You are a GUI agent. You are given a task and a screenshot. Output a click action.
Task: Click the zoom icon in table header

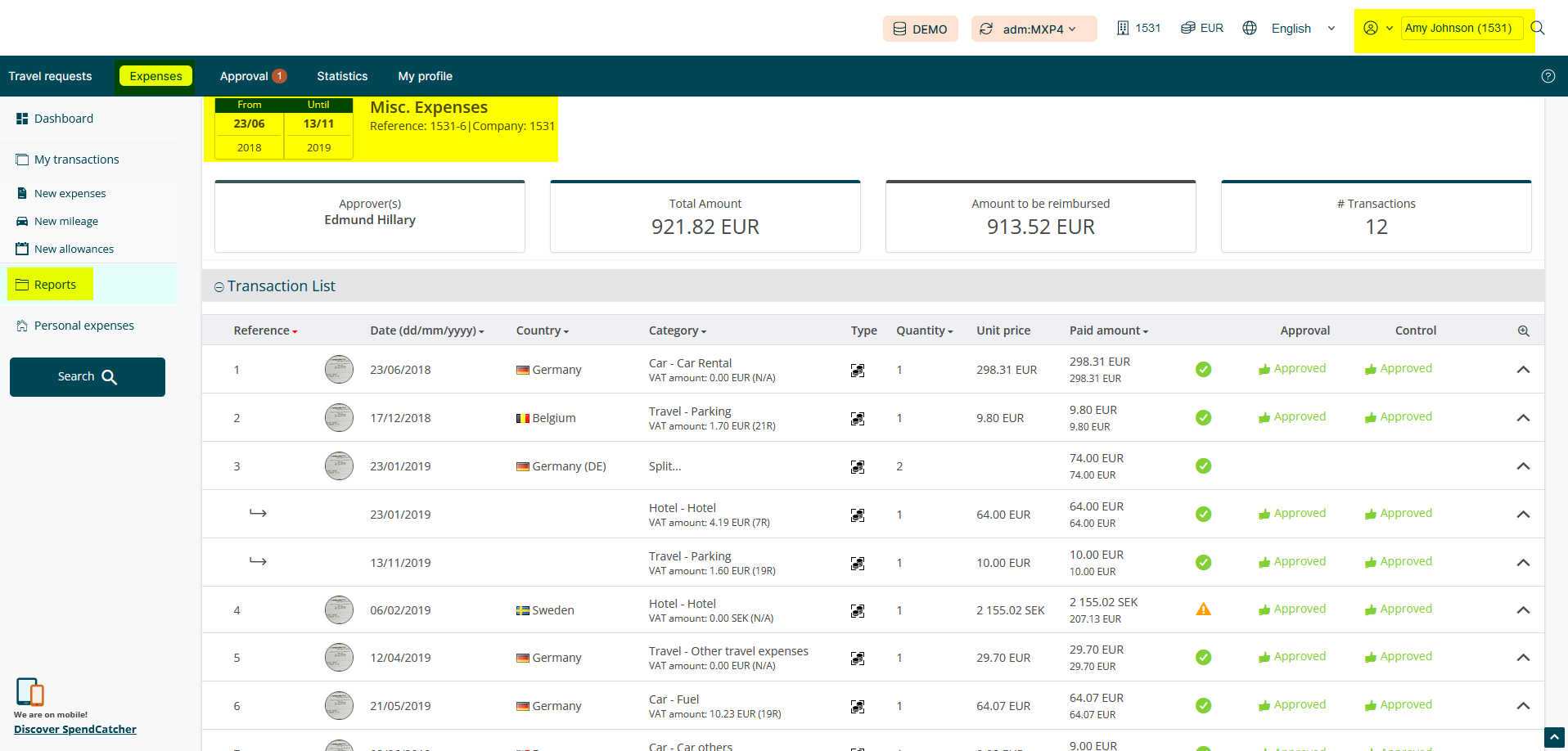tap(1523, 331)
